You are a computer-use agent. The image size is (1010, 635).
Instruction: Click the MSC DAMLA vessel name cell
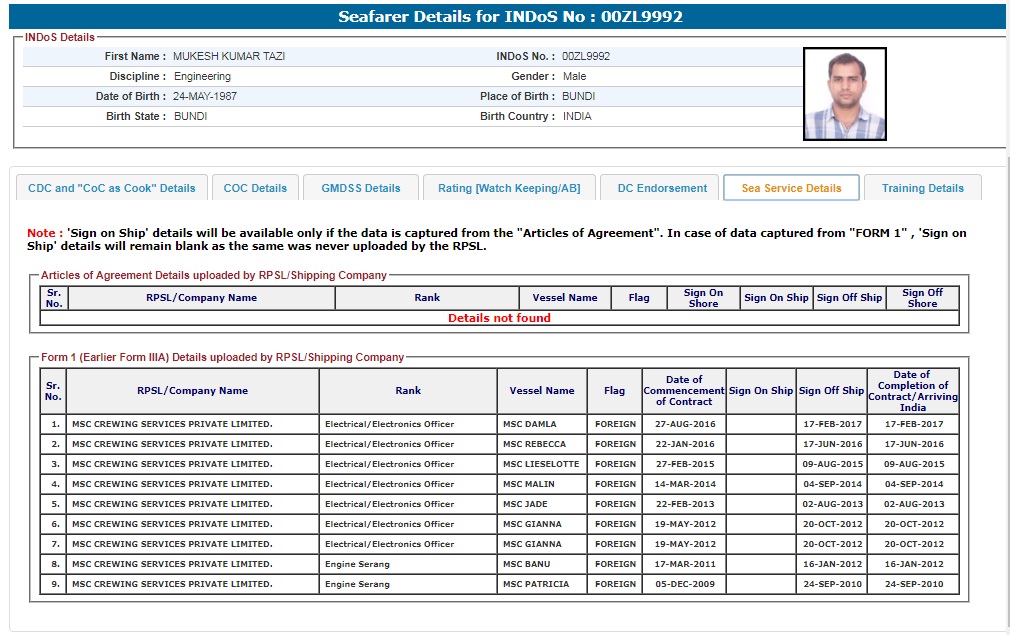point(530,424)
